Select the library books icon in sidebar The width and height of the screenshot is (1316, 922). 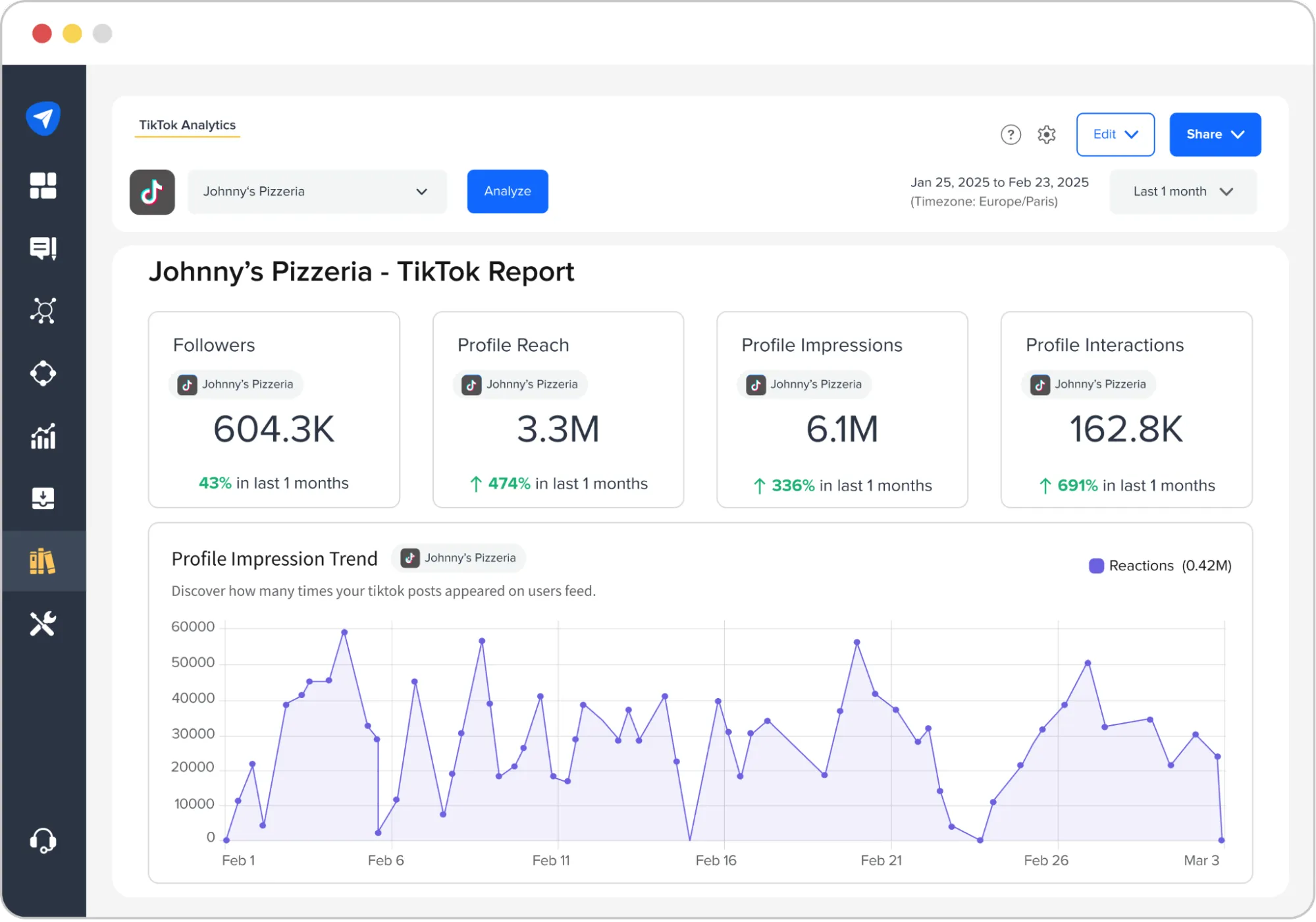coord(43,560)
